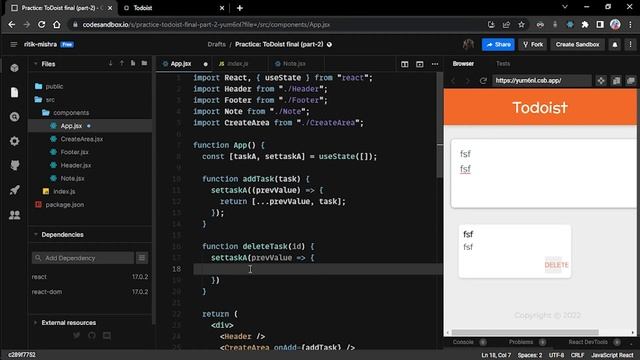Image resolution: width=640 pixels, height=360 pixels.
Task: Click the download arrow in Files header
Action: (x=111, y=64)
